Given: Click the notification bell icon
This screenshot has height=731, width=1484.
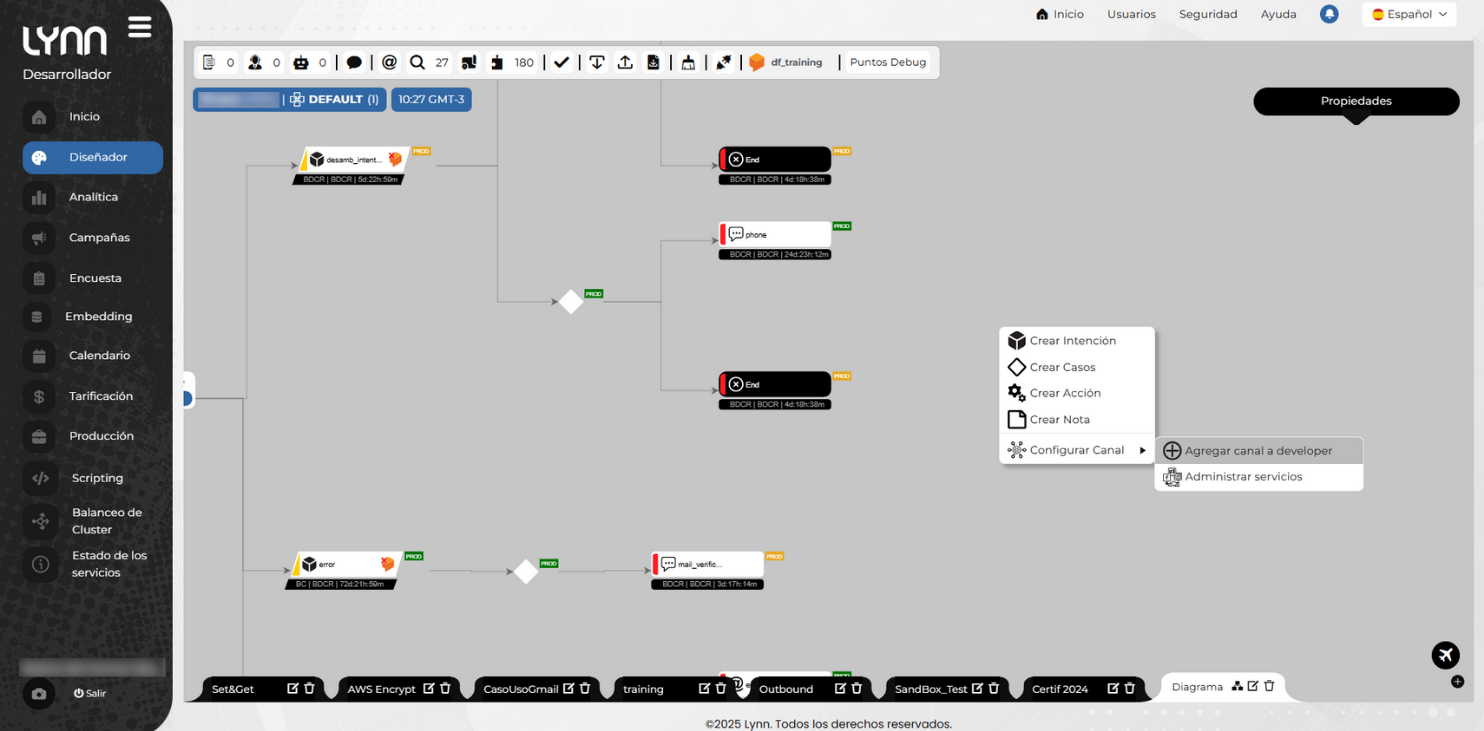Looking at the screenshot, I should pos(1329,14).
